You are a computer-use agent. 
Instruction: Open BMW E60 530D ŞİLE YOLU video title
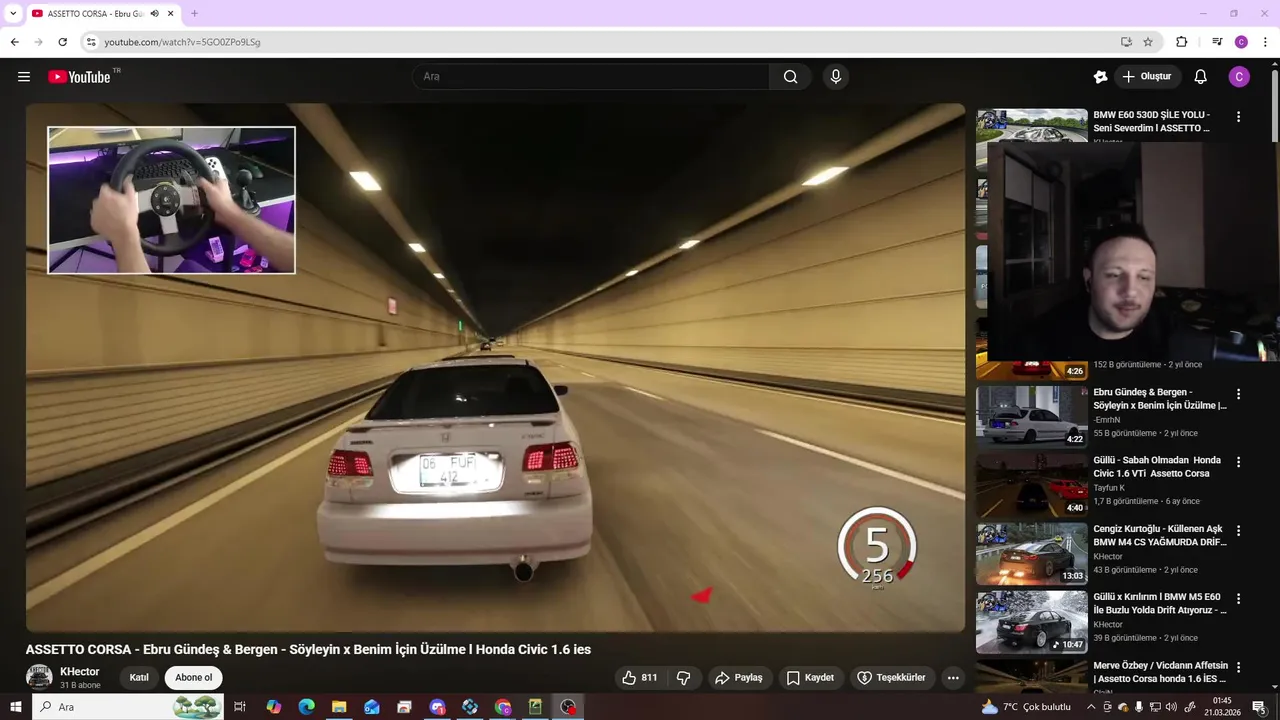[x=1152, y=121]
